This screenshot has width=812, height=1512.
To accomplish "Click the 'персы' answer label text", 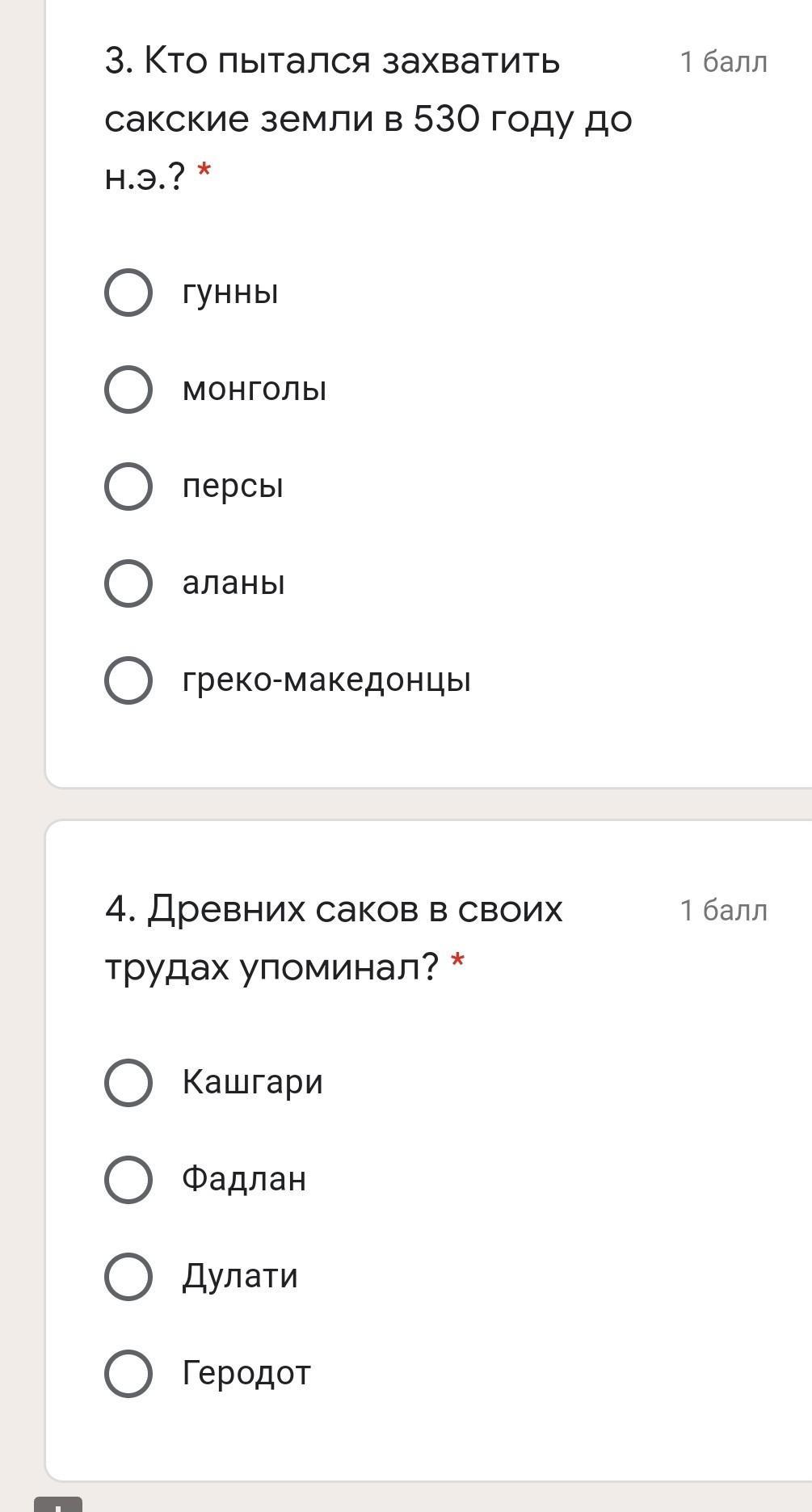I will pyautogui.click(x=233, y=486).
